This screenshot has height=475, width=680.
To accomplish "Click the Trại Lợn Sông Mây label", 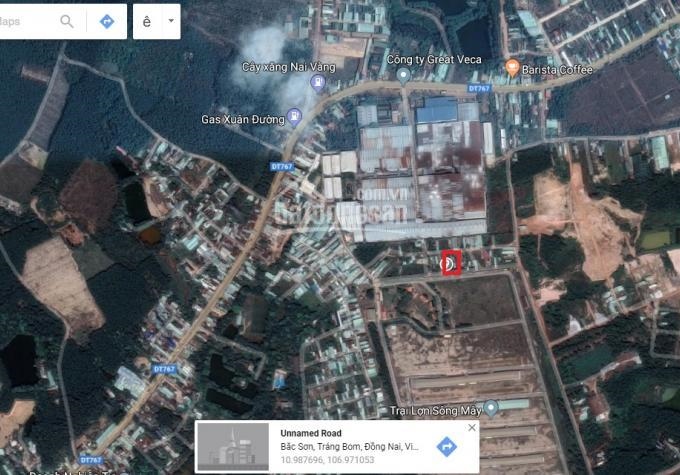I will (436, 410).
